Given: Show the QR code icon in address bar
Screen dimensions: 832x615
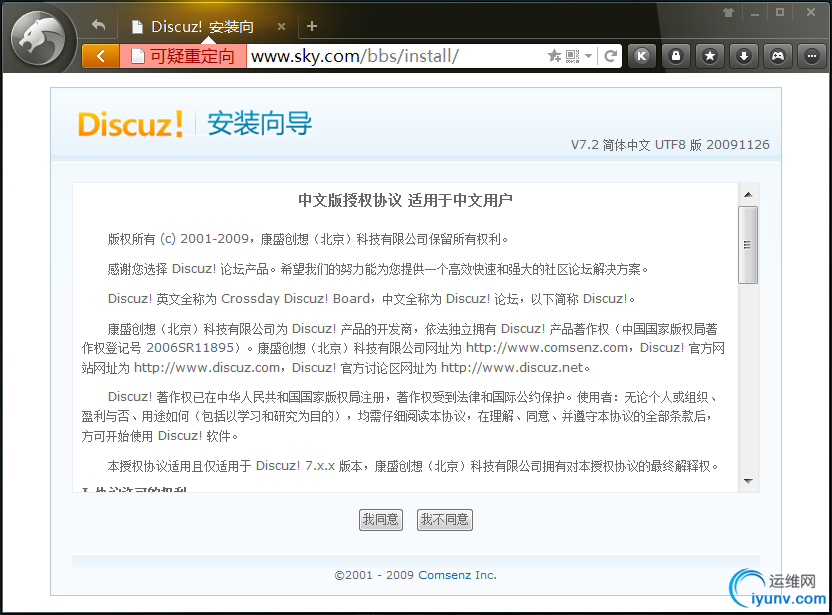Looking at the screenshot, I should click(x=573, y=56).
